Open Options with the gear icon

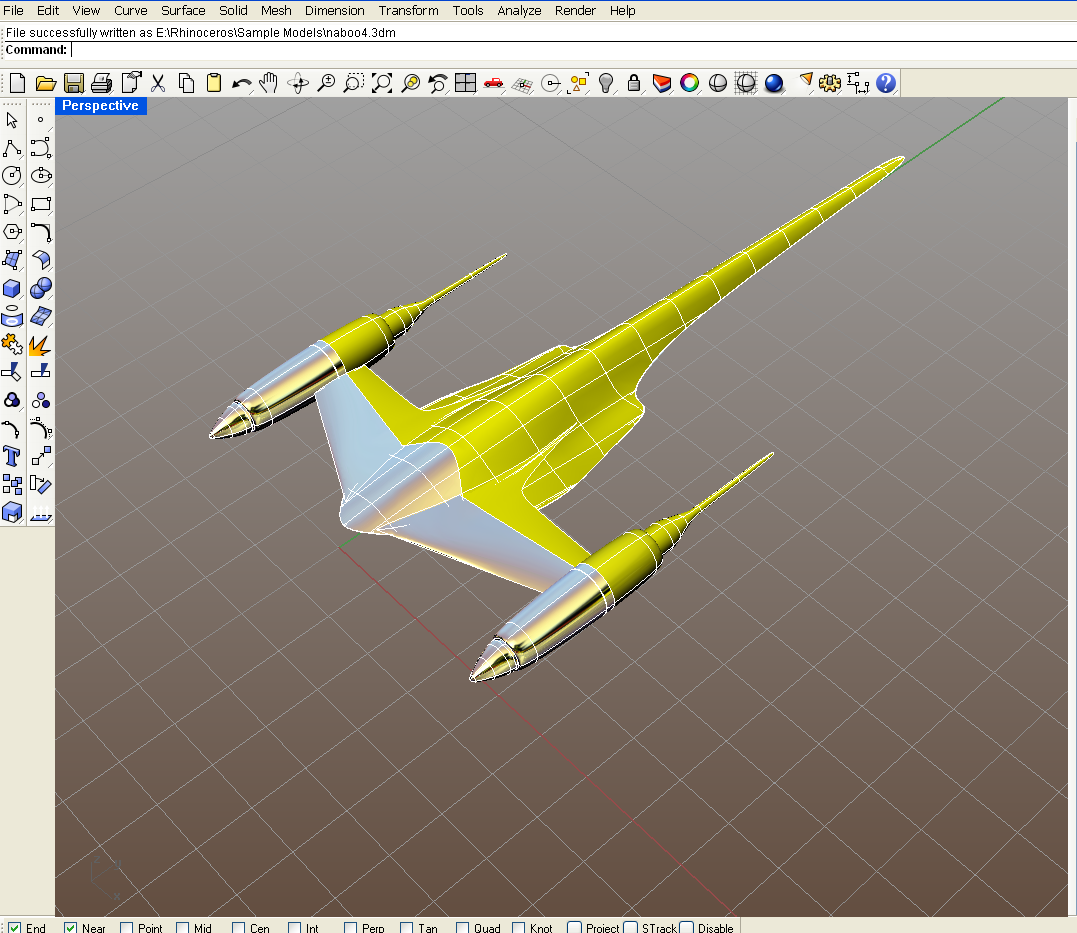[830, 83]
